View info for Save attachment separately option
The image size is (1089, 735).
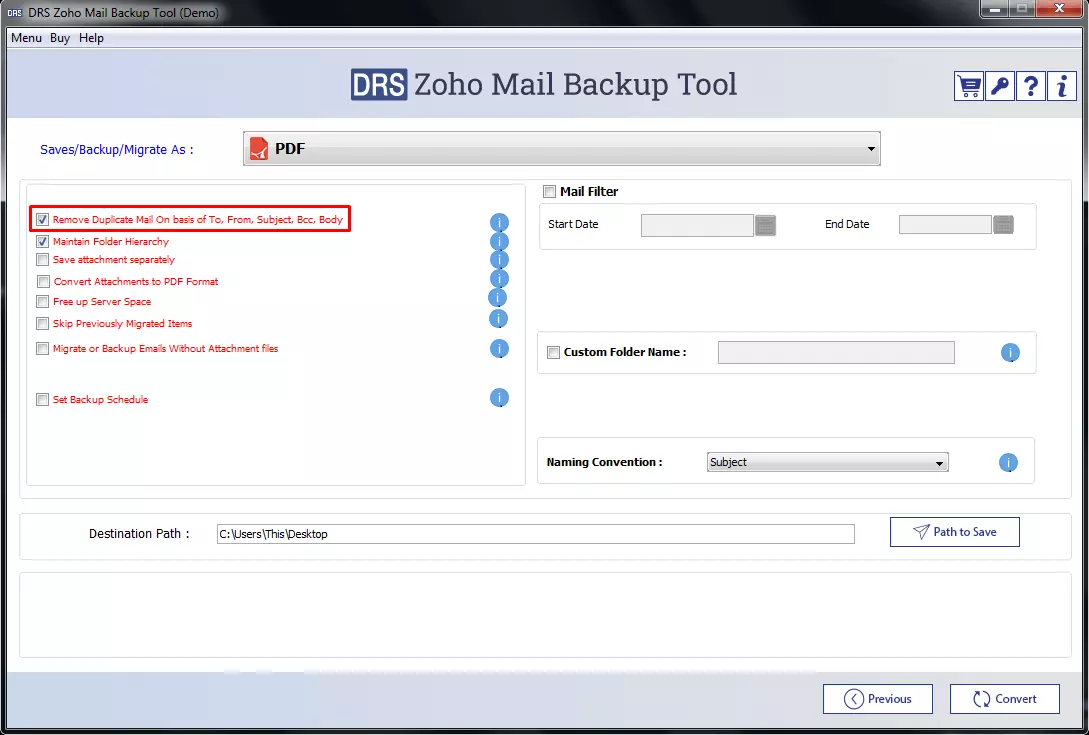499,259
